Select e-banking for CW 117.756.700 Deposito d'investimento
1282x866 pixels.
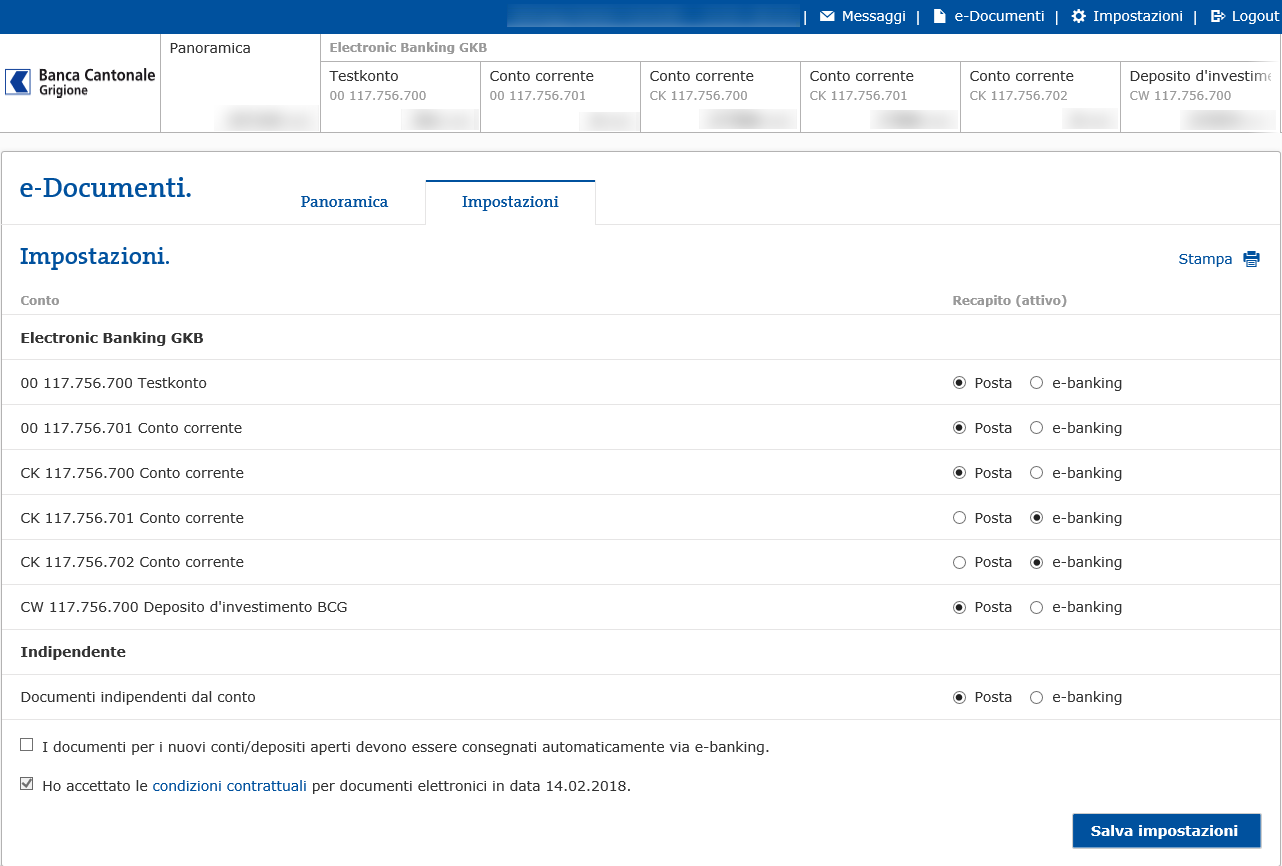(1037, 607)
